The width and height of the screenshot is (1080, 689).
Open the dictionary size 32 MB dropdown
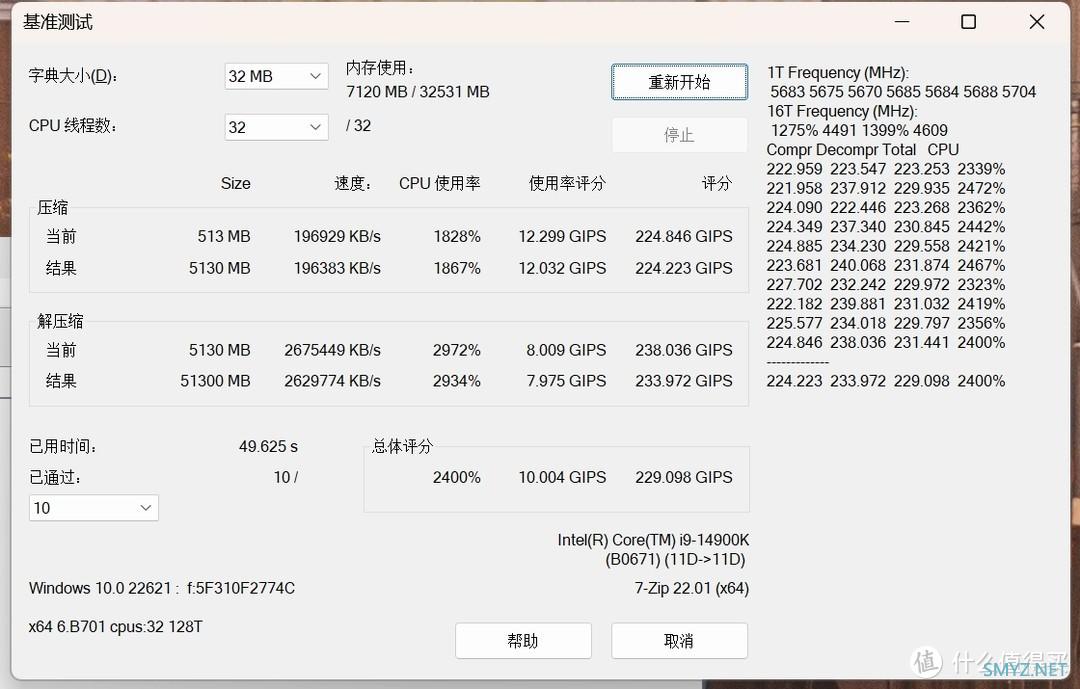tap(276, 76)
